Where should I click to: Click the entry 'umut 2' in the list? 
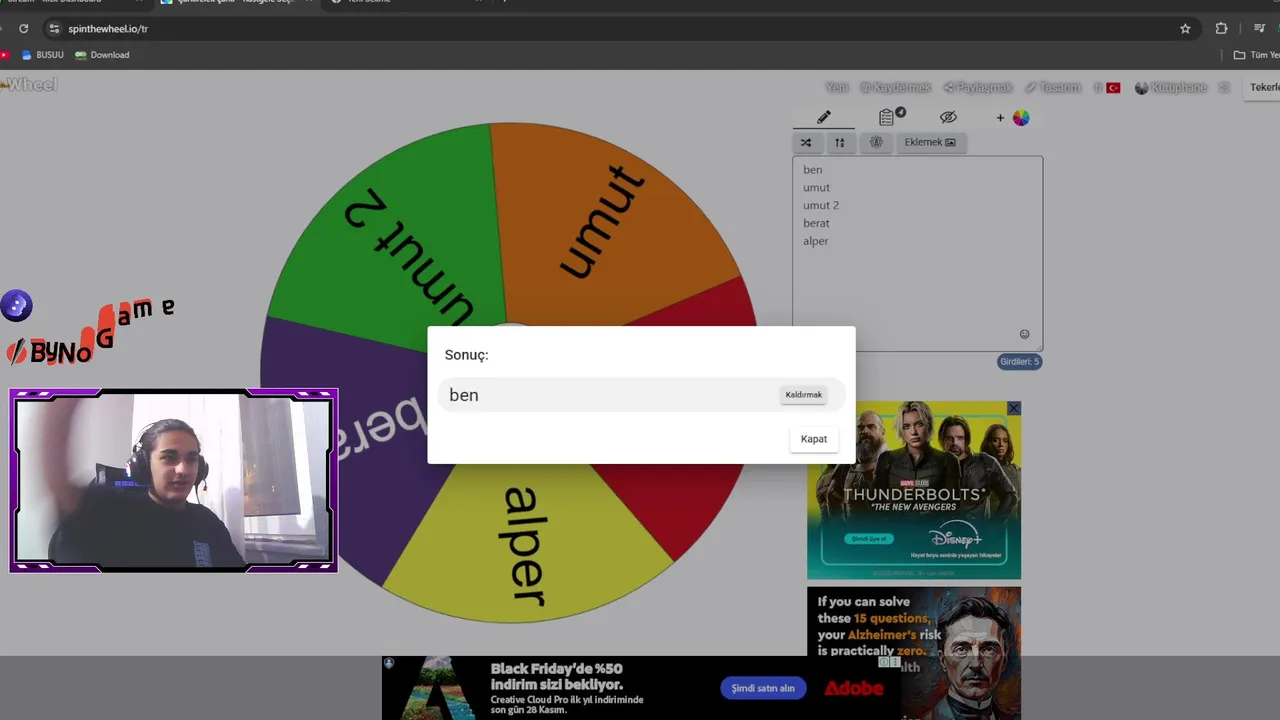821,206
